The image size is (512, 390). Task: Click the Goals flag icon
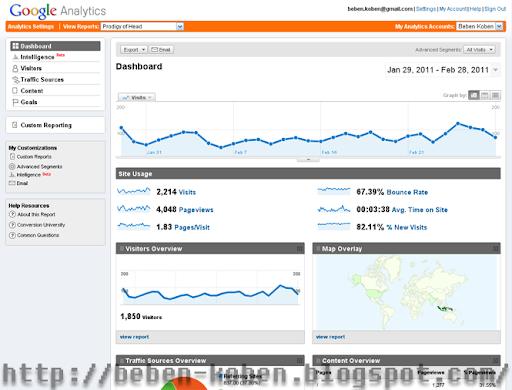15,102
